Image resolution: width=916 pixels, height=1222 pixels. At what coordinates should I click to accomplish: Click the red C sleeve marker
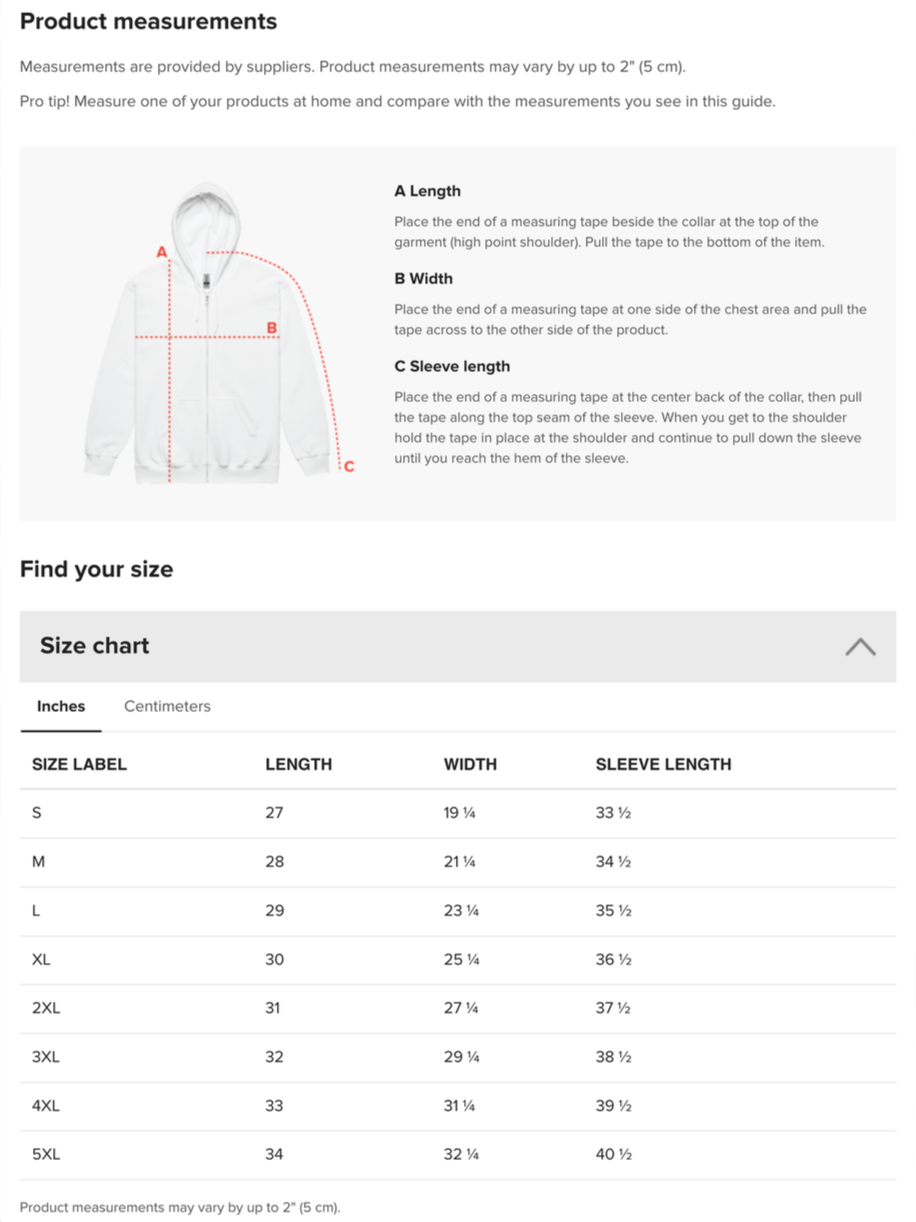(349, 466)
